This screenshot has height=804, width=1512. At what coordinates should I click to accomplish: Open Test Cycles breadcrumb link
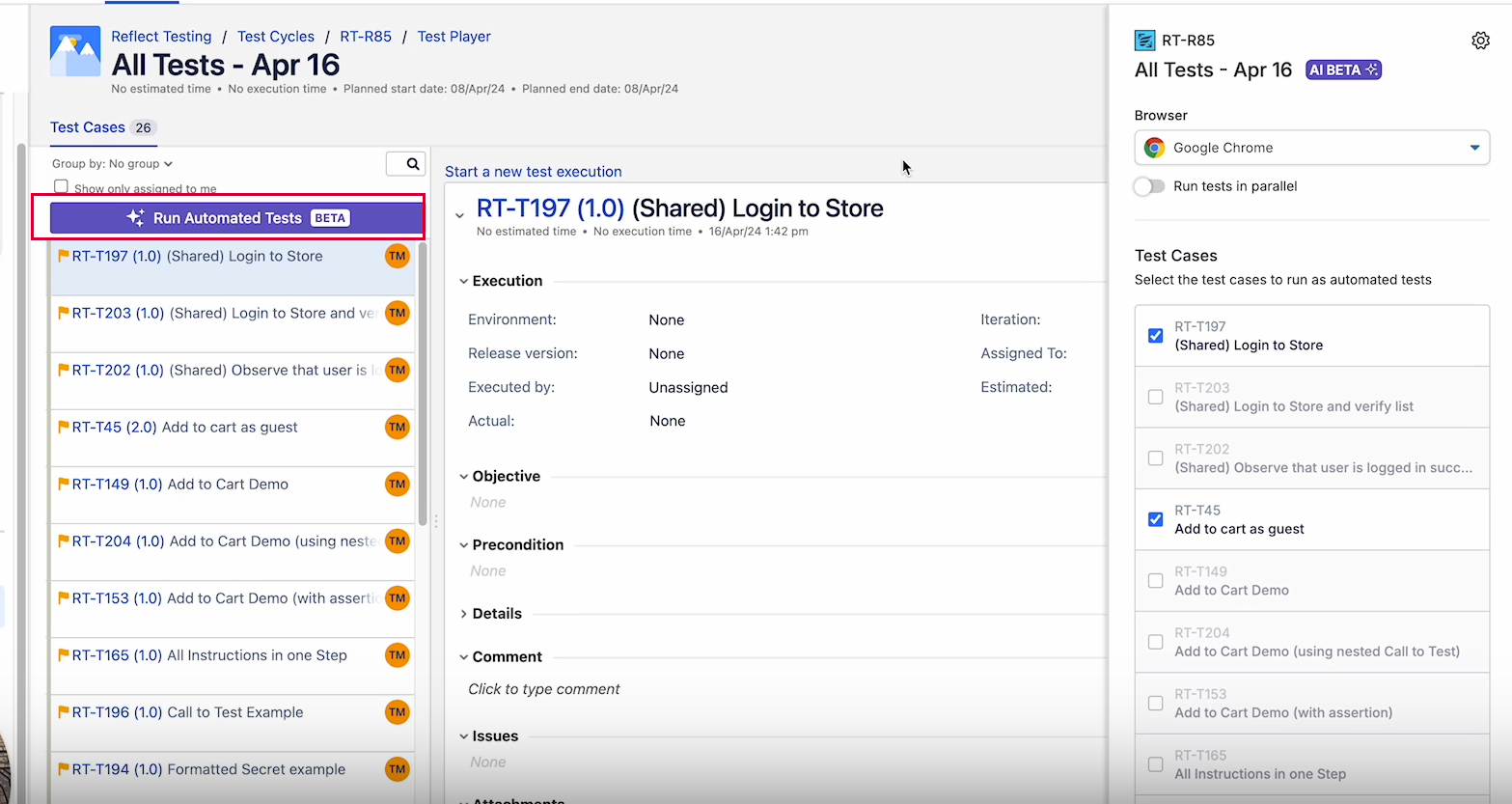coord(276,37)
